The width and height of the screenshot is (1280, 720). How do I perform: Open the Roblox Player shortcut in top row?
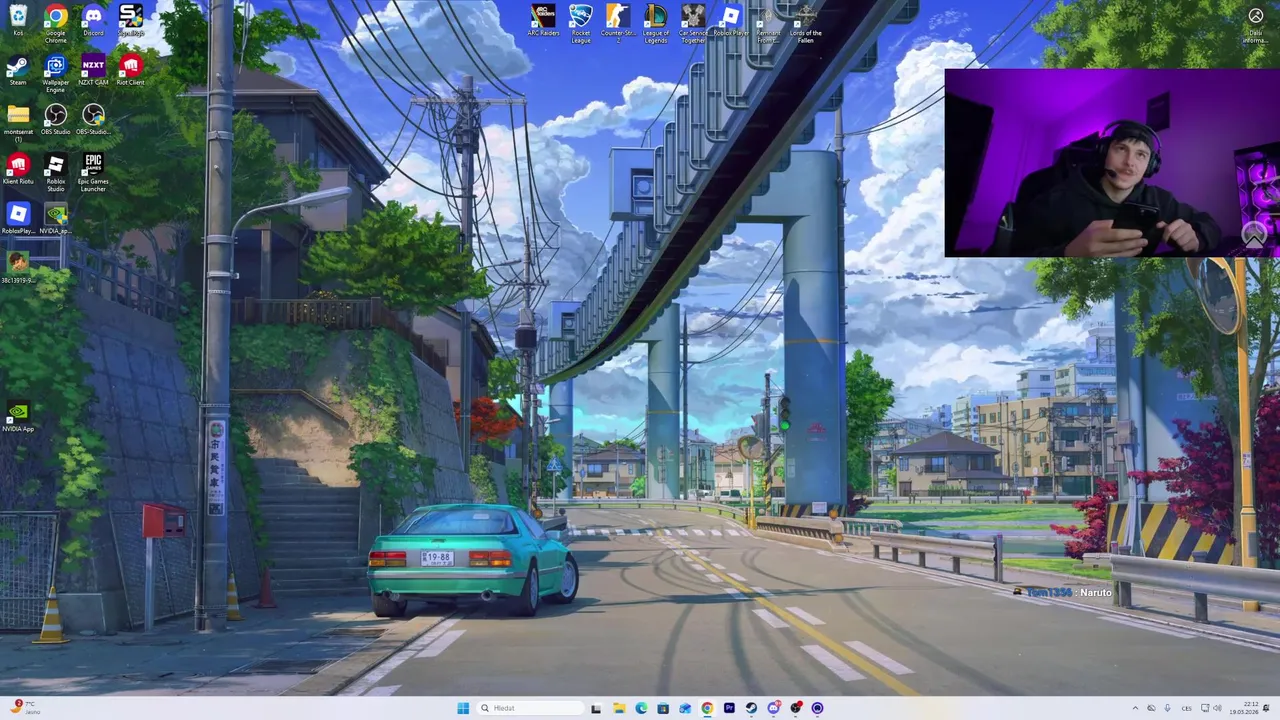(x=731, y=21)
